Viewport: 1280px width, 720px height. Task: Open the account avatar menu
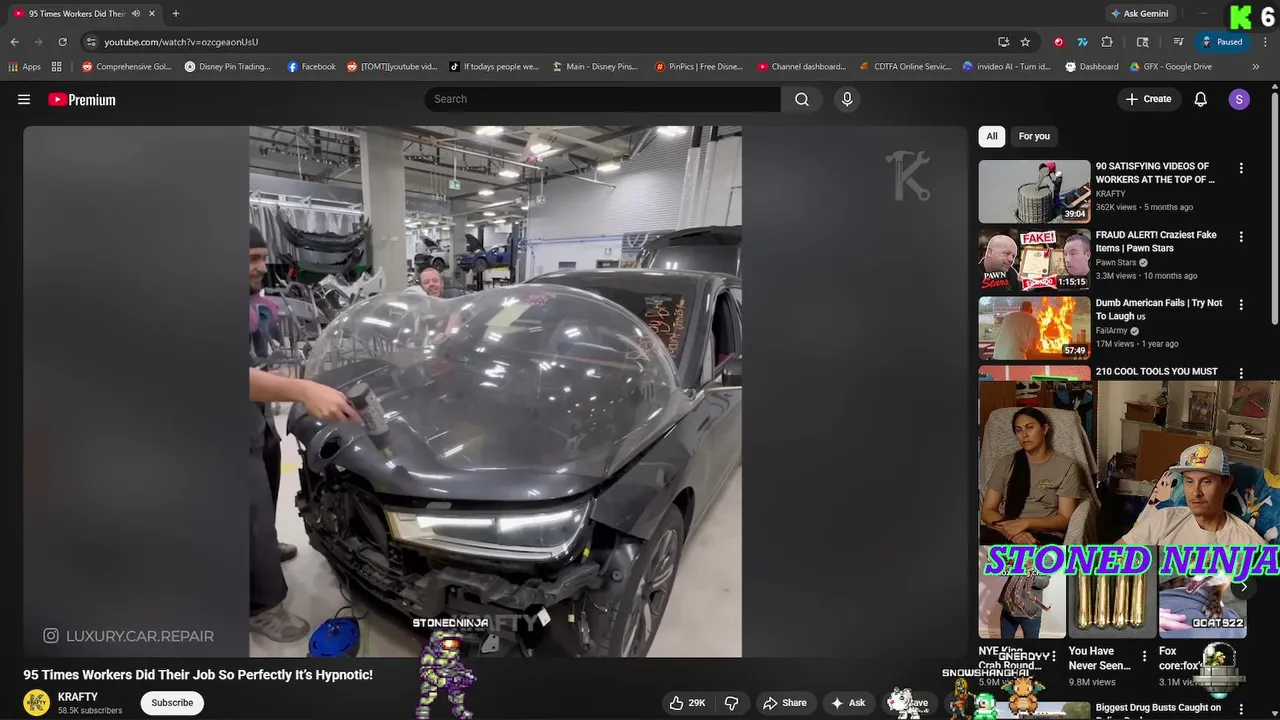1239,99
